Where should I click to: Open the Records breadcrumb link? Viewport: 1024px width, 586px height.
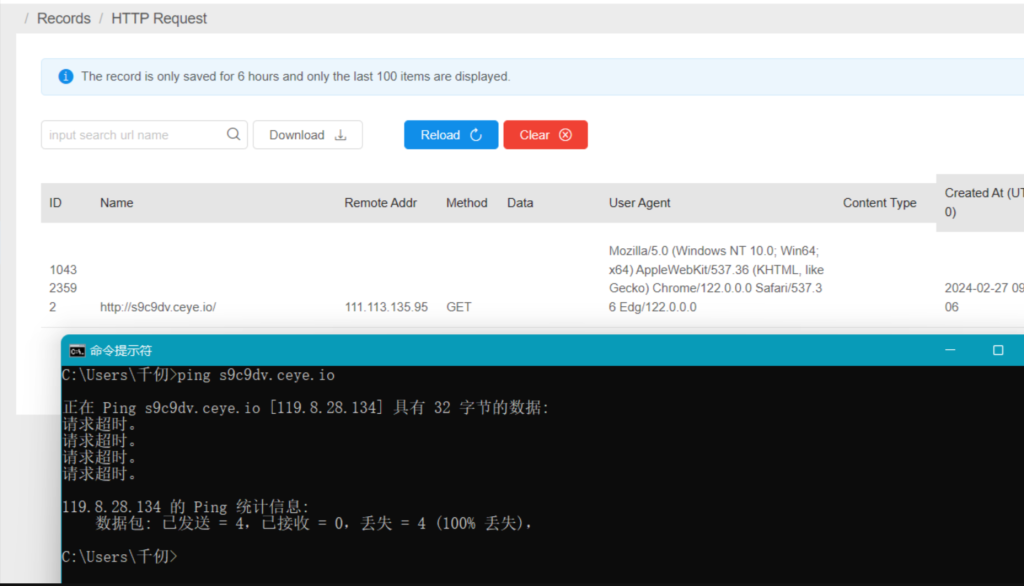63,18
